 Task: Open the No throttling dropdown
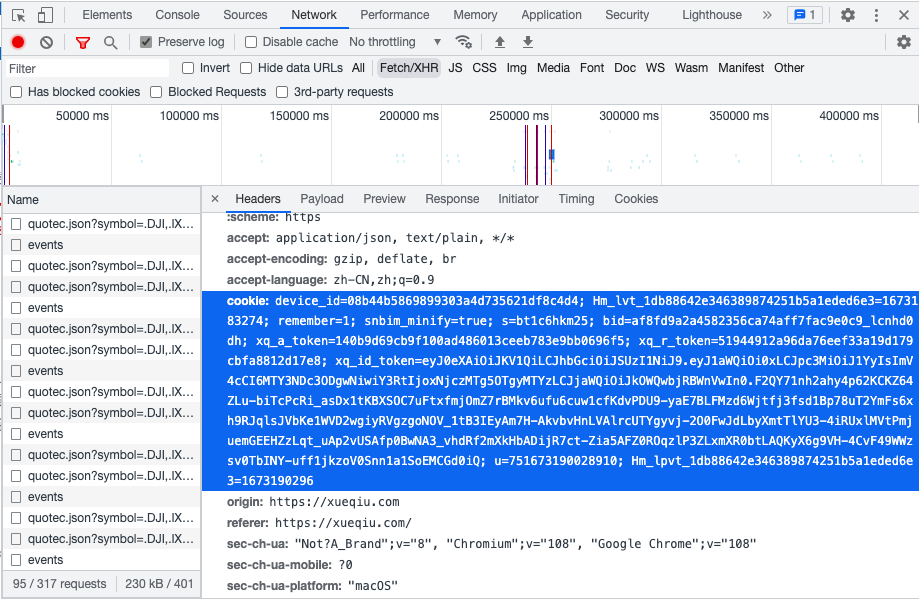pyautogui.click(x=394, y=42)
